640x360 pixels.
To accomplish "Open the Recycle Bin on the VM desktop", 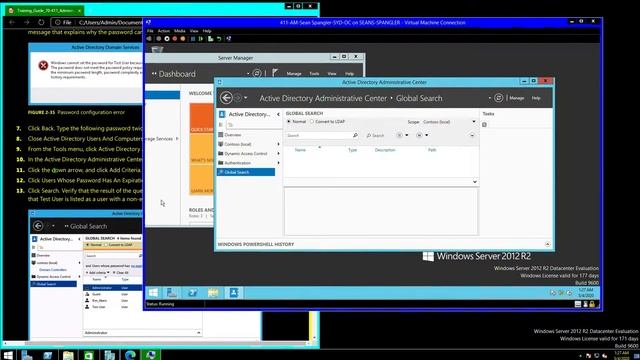I will coord(157,49).
